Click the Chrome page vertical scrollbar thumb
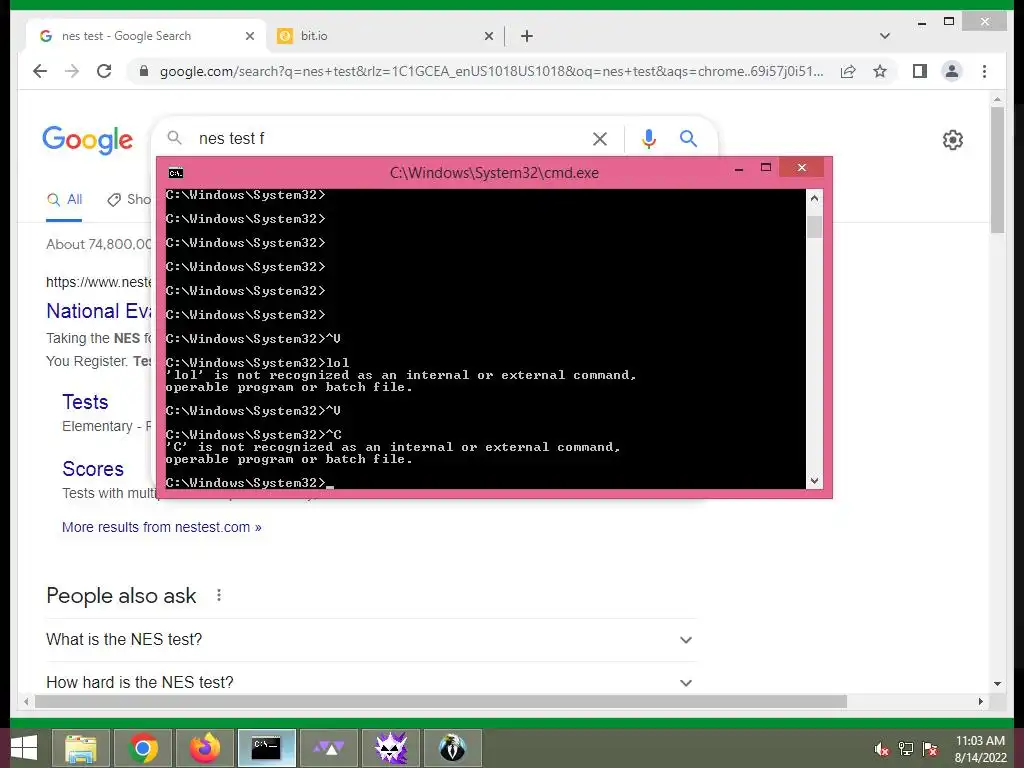Screen dimensions: 1024x768 point(997,170)
